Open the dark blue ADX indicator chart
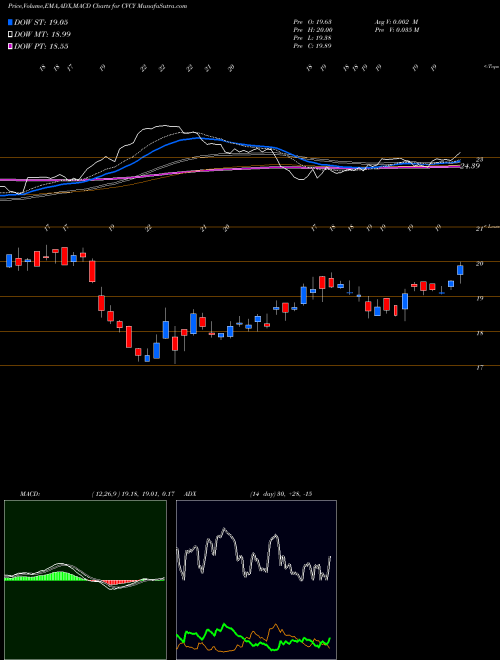Viewport: 500px width, 660px height. pos(256,580)
